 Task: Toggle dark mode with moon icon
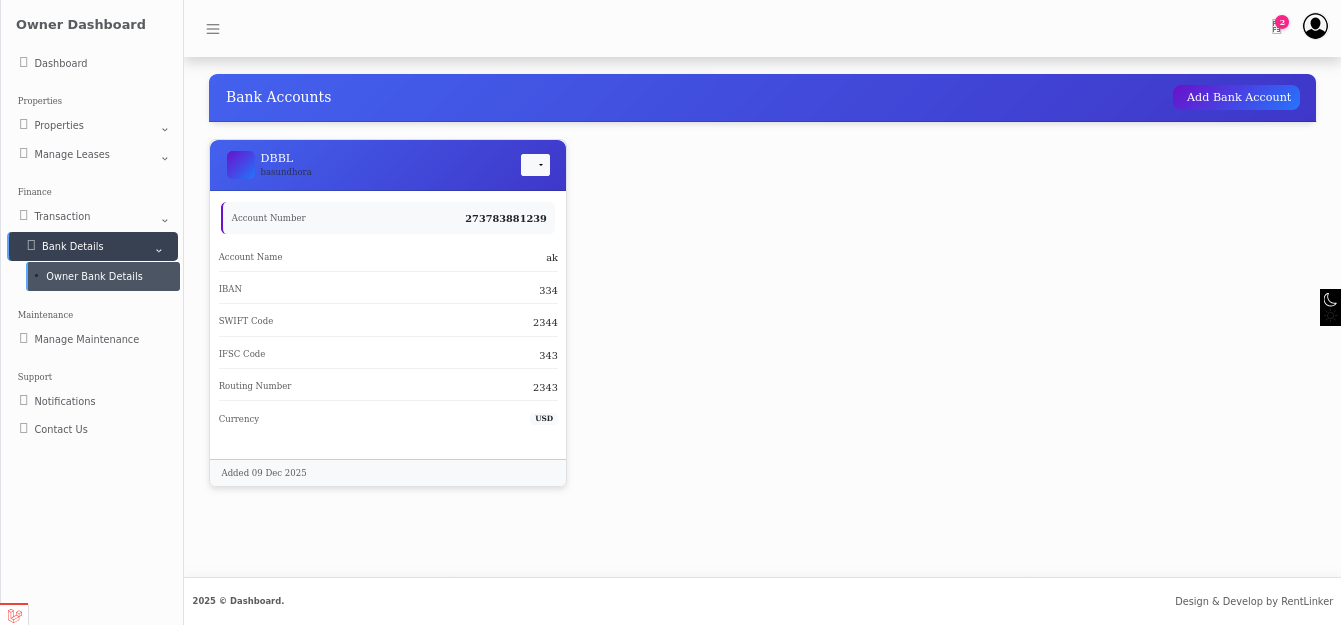pyautogui.click(x=1330, y=300)
